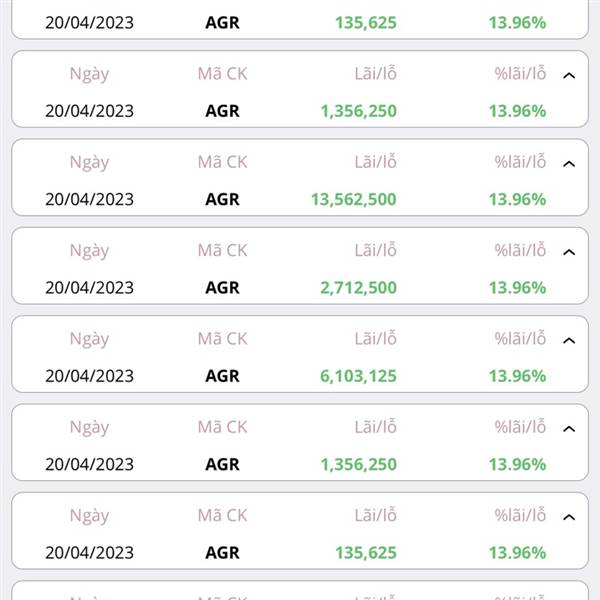Collapse the 13,562,500 profit card chevron

click(569, 164)
